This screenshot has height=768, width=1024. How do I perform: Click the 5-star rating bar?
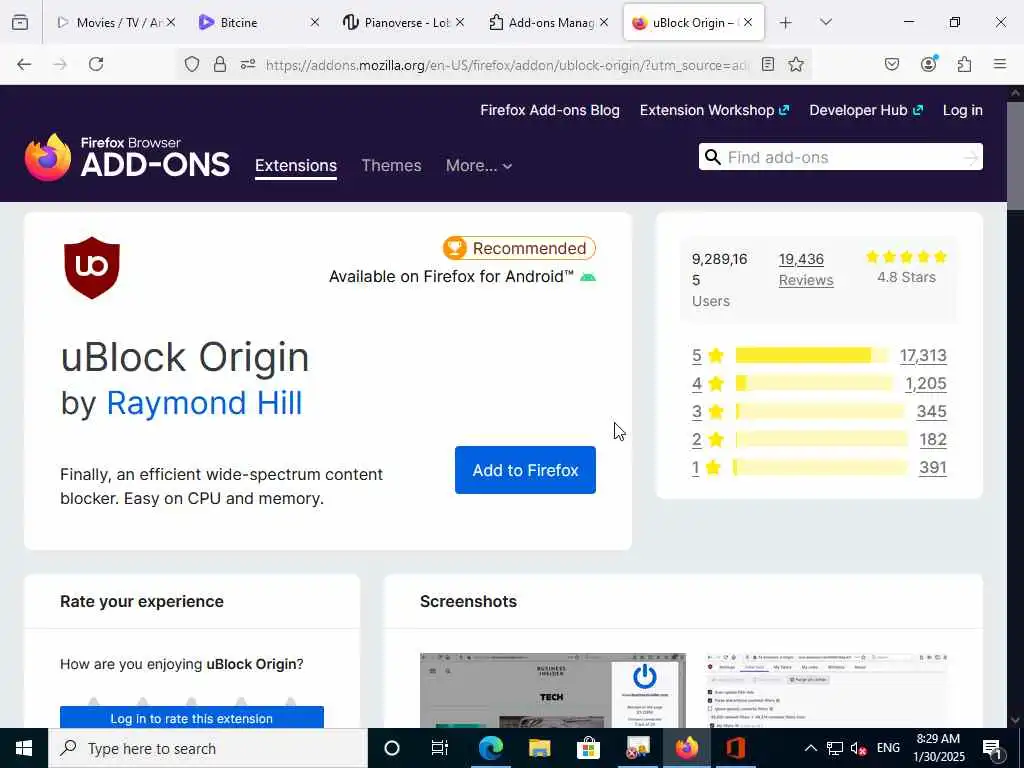(x=812, y=355)
